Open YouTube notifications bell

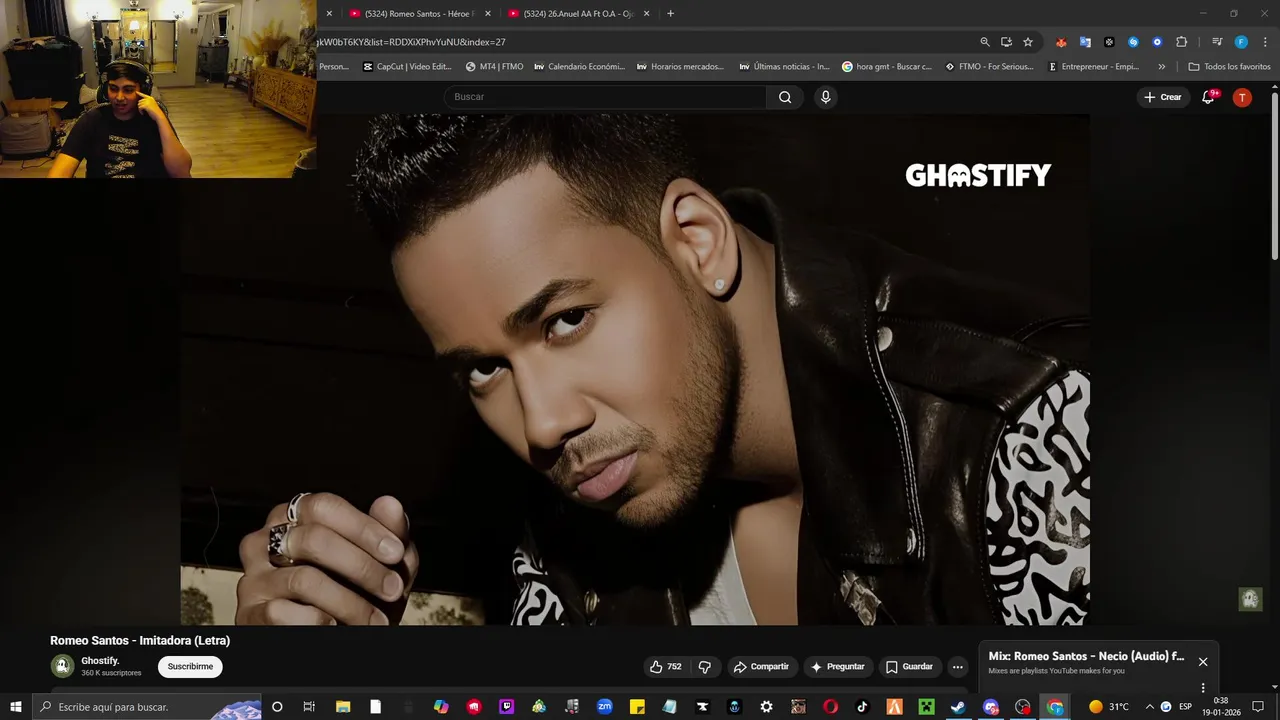pyautogui.click(x=1208, y=97)
